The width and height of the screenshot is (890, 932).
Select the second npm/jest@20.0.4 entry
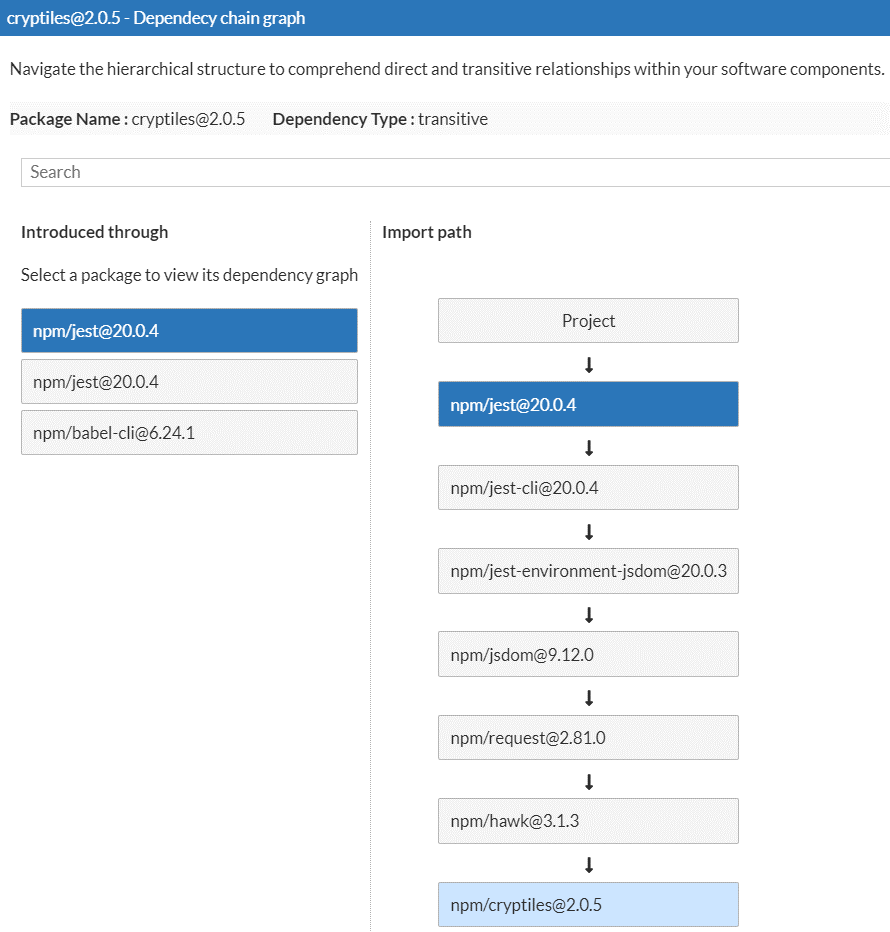pyautogui.click(x=189, y=381)
